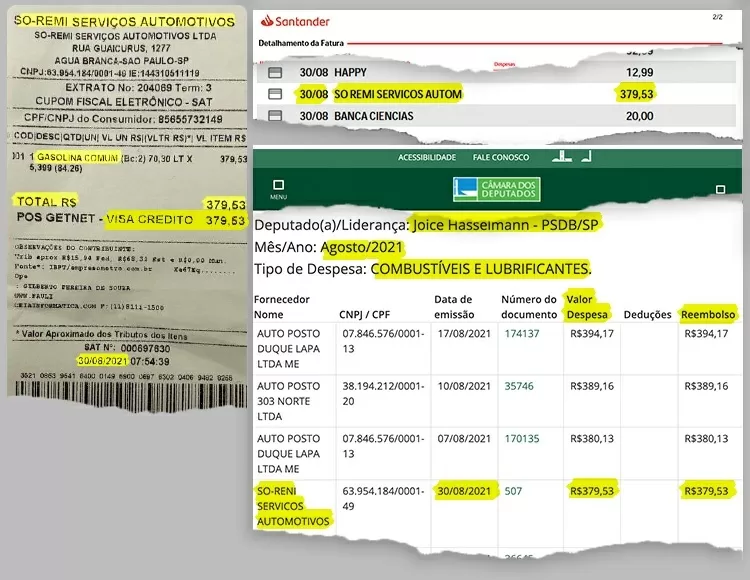
Task: Click card icon beside SO REMI SERVICOS AUTOM
Action: 277,94
